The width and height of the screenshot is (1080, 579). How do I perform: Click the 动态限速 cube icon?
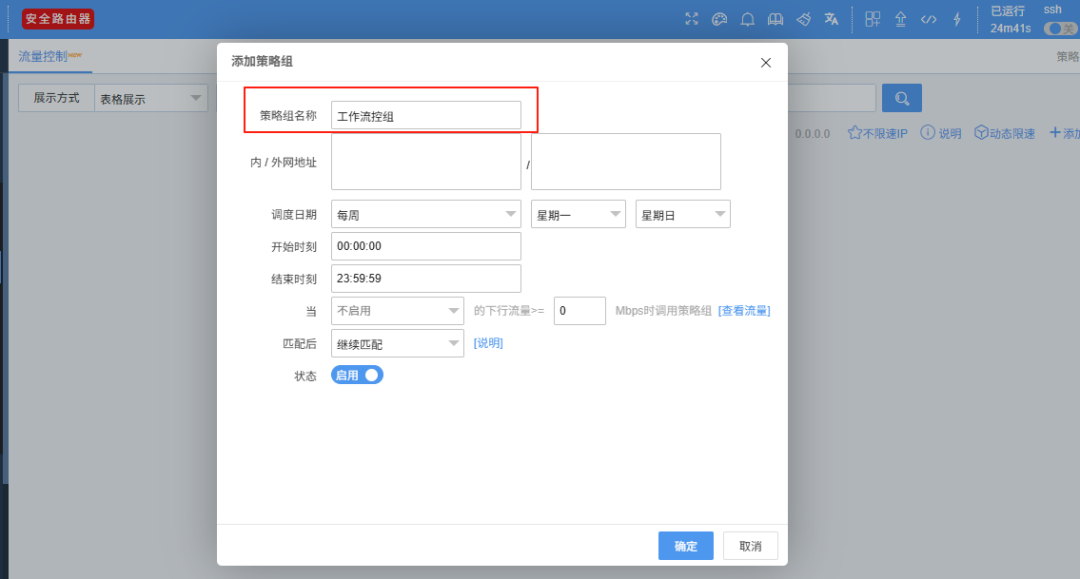(x=981, y=133)
